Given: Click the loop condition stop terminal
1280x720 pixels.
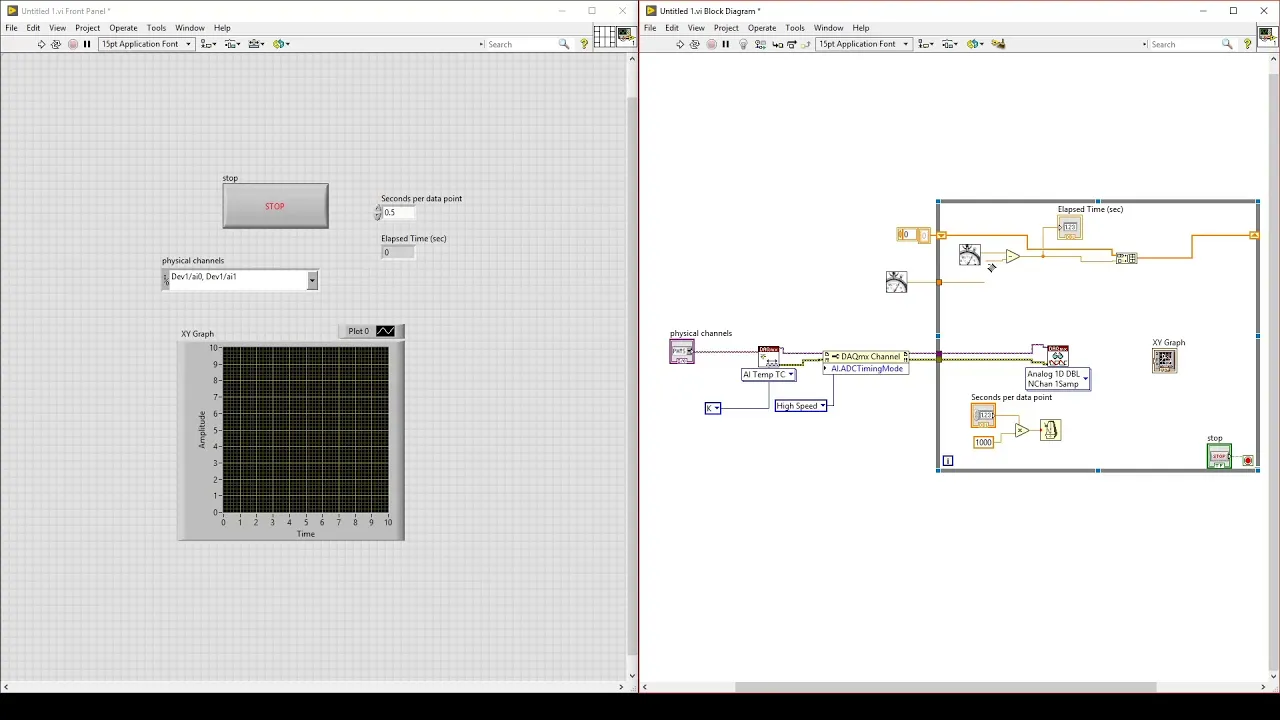Looking at the screenshot, I should (x=1247, y=461).
